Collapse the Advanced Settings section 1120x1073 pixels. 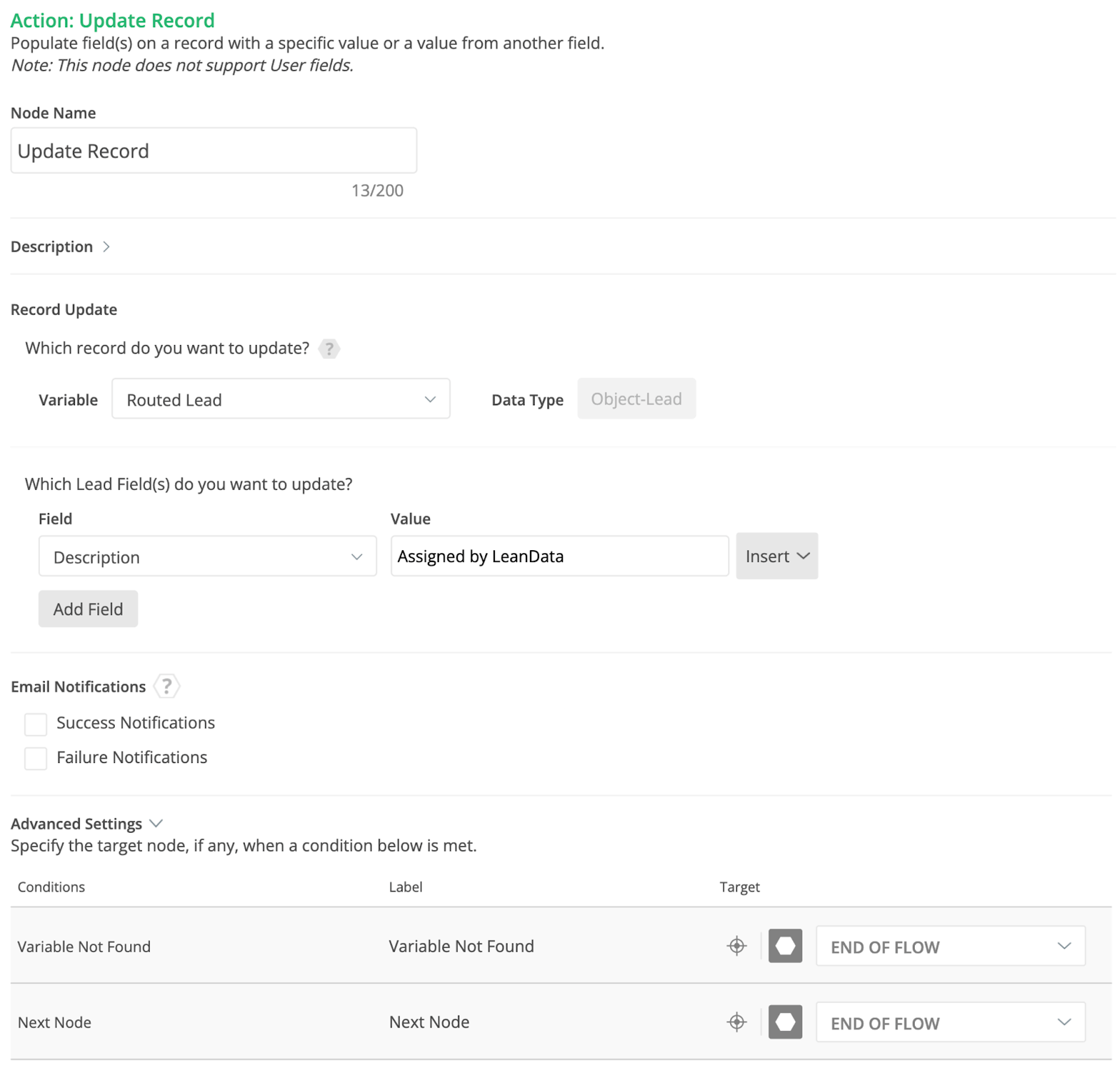[87, 824]
